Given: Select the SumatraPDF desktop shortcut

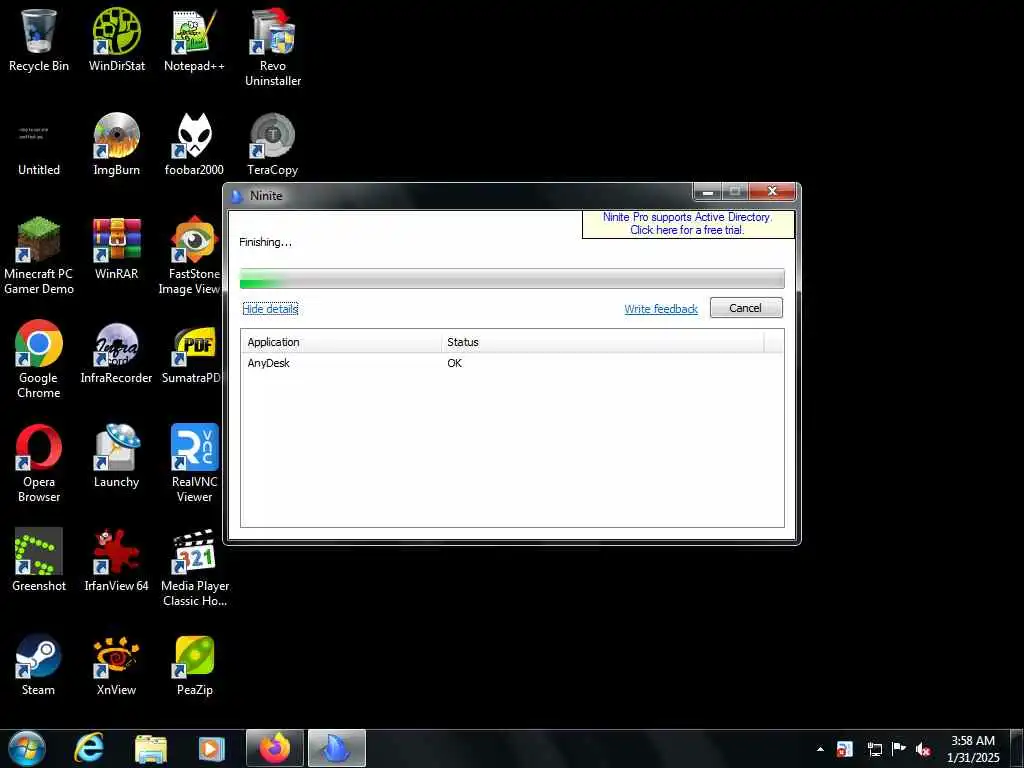Looking at the screenshot, I should pyautogui.click(x=191, y=353).
